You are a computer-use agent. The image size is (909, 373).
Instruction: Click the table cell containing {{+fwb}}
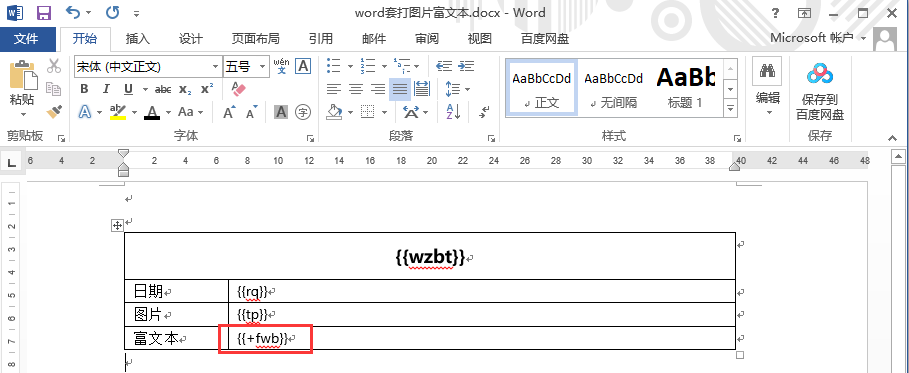coord(482,338)
